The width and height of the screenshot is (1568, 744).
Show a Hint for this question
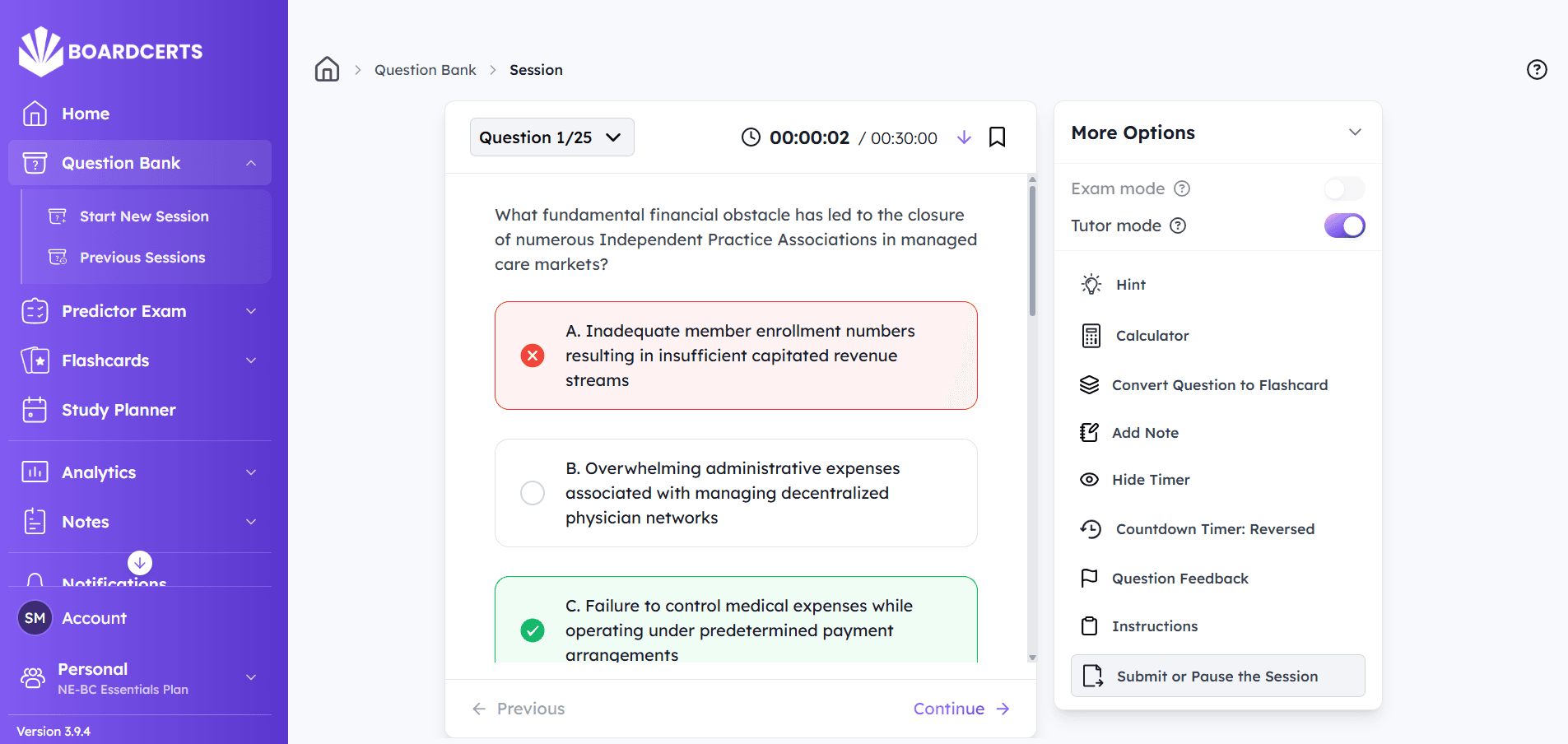(1130, 285)
